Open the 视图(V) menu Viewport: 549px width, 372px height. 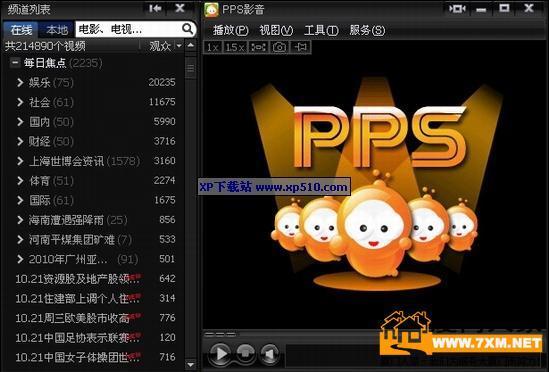point(276,30)
